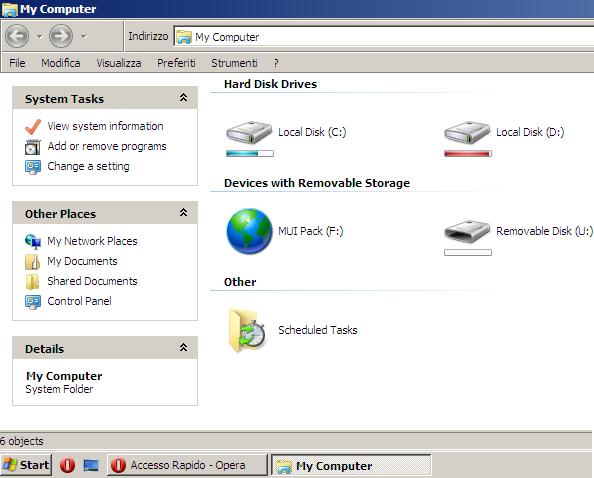Open the ? help menu
The width and height of the screenshot is (594, 478).
(276, 63)
